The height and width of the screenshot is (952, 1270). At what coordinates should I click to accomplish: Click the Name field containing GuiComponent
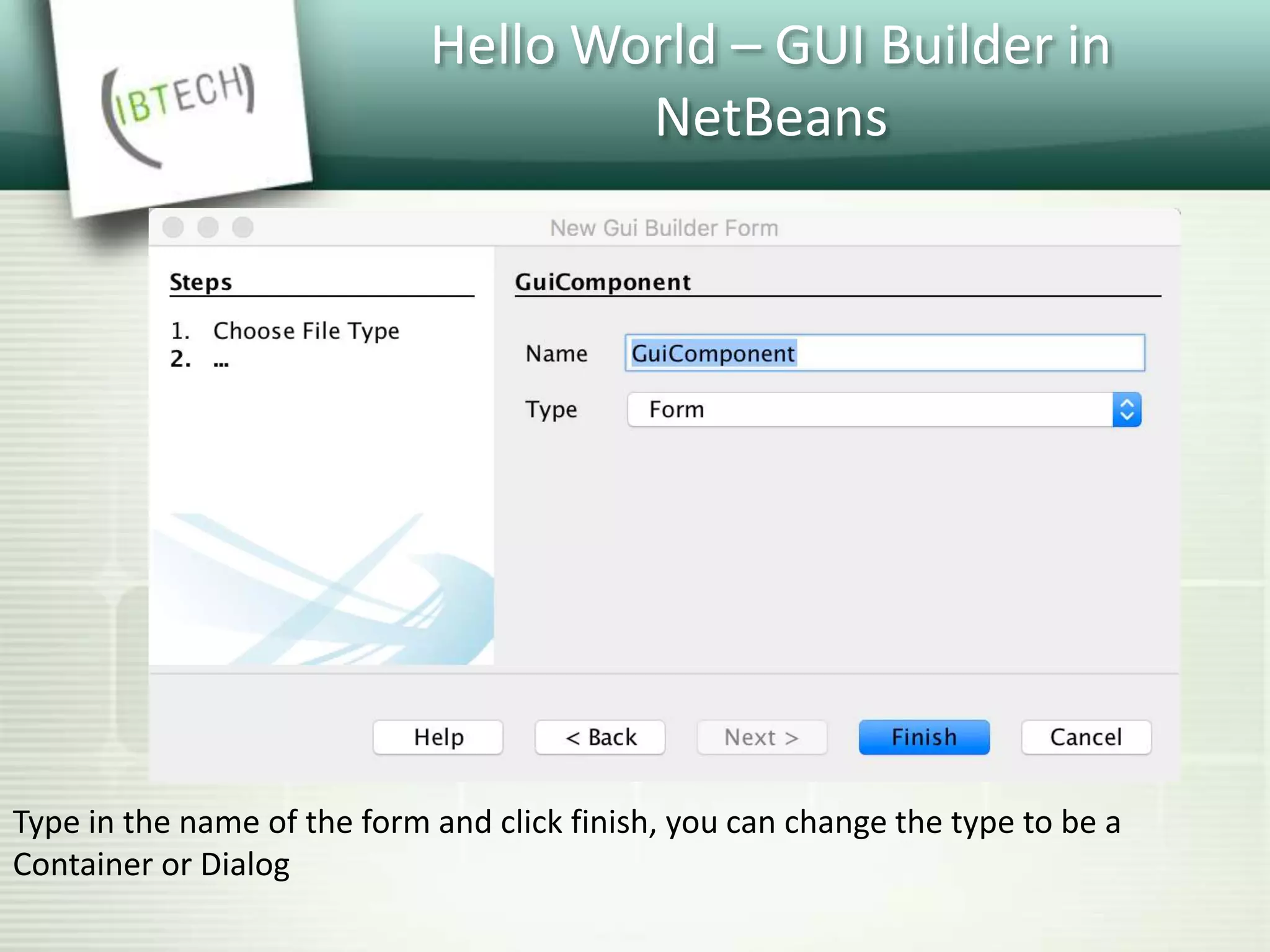coord(885,353)
